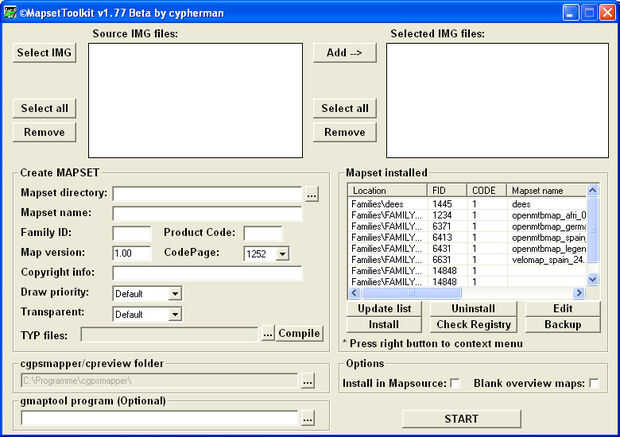
Task: Select the openmtbmap_legen row
Action: pyautogui.click(x=467, y=248)
